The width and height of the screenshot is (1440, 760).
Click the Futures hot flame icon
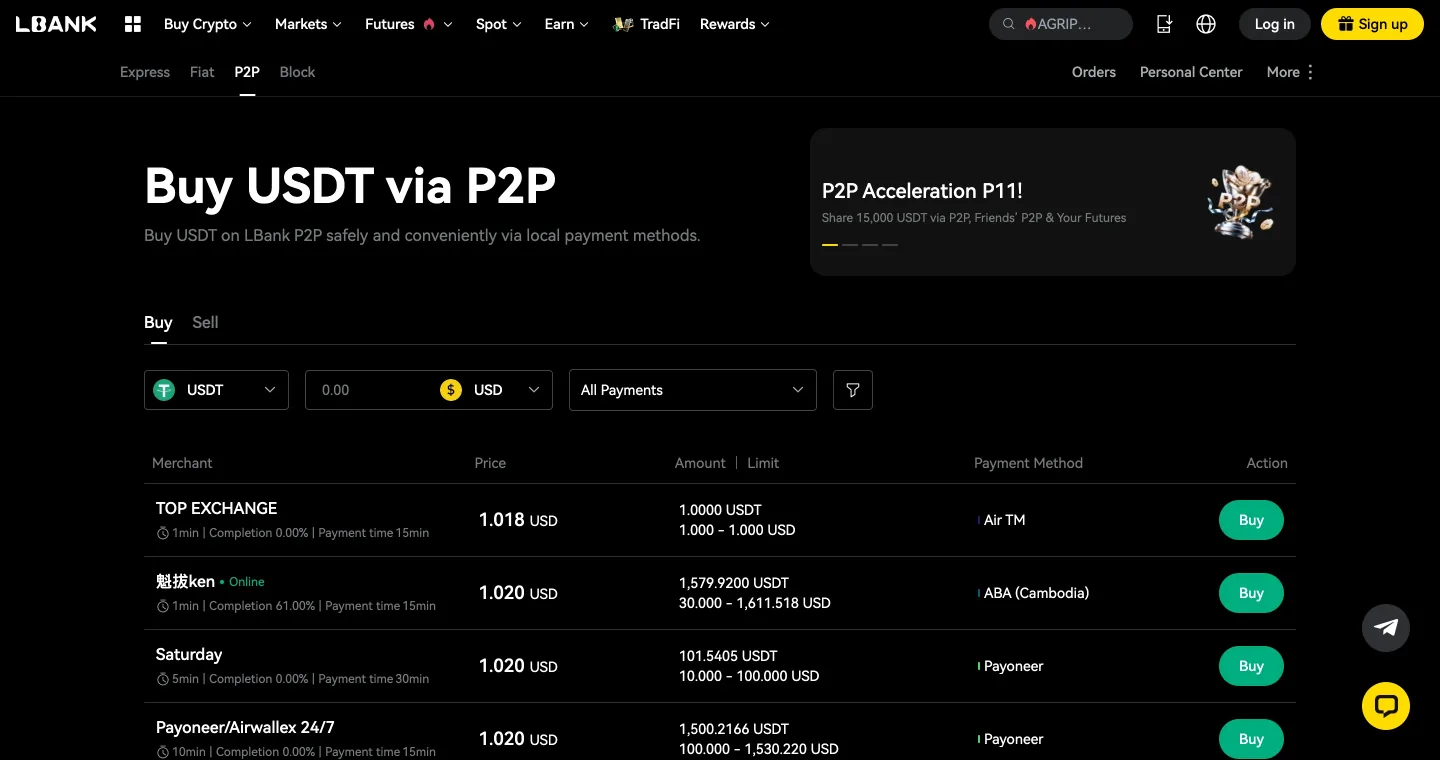coord(429,24)
